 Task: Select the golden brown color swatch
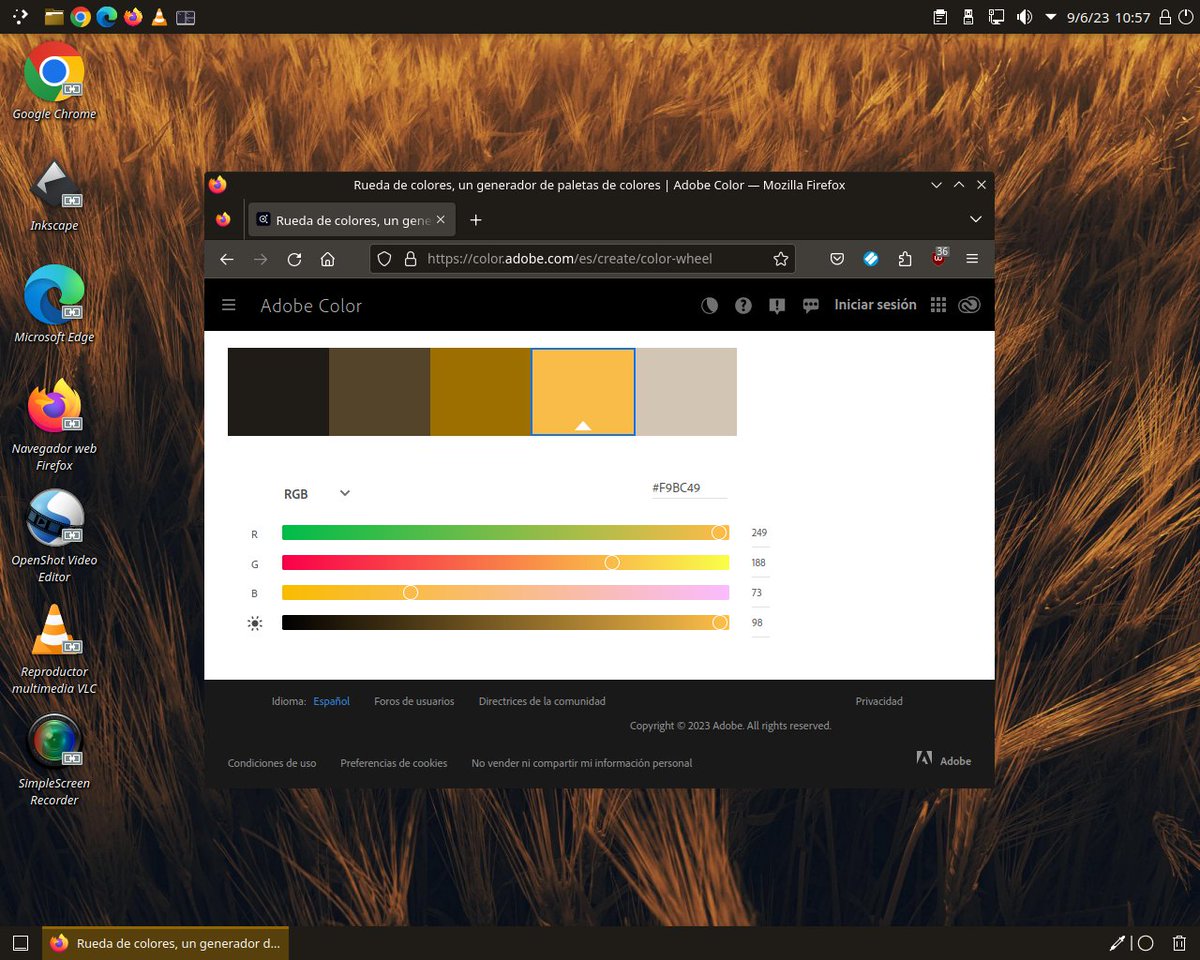click(x=480, y=392)
